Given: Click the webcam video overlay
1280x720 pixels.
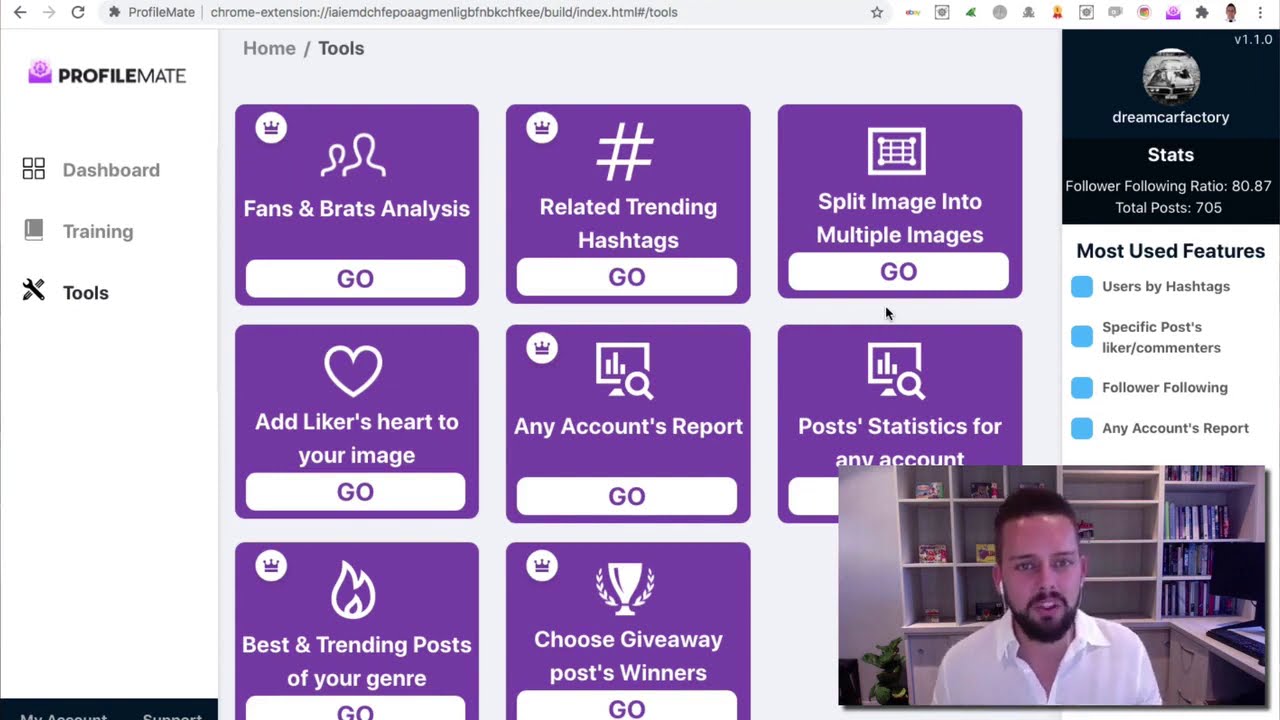Looking at the screenshot, I should pyautogui.click(x=1052, y=585).
